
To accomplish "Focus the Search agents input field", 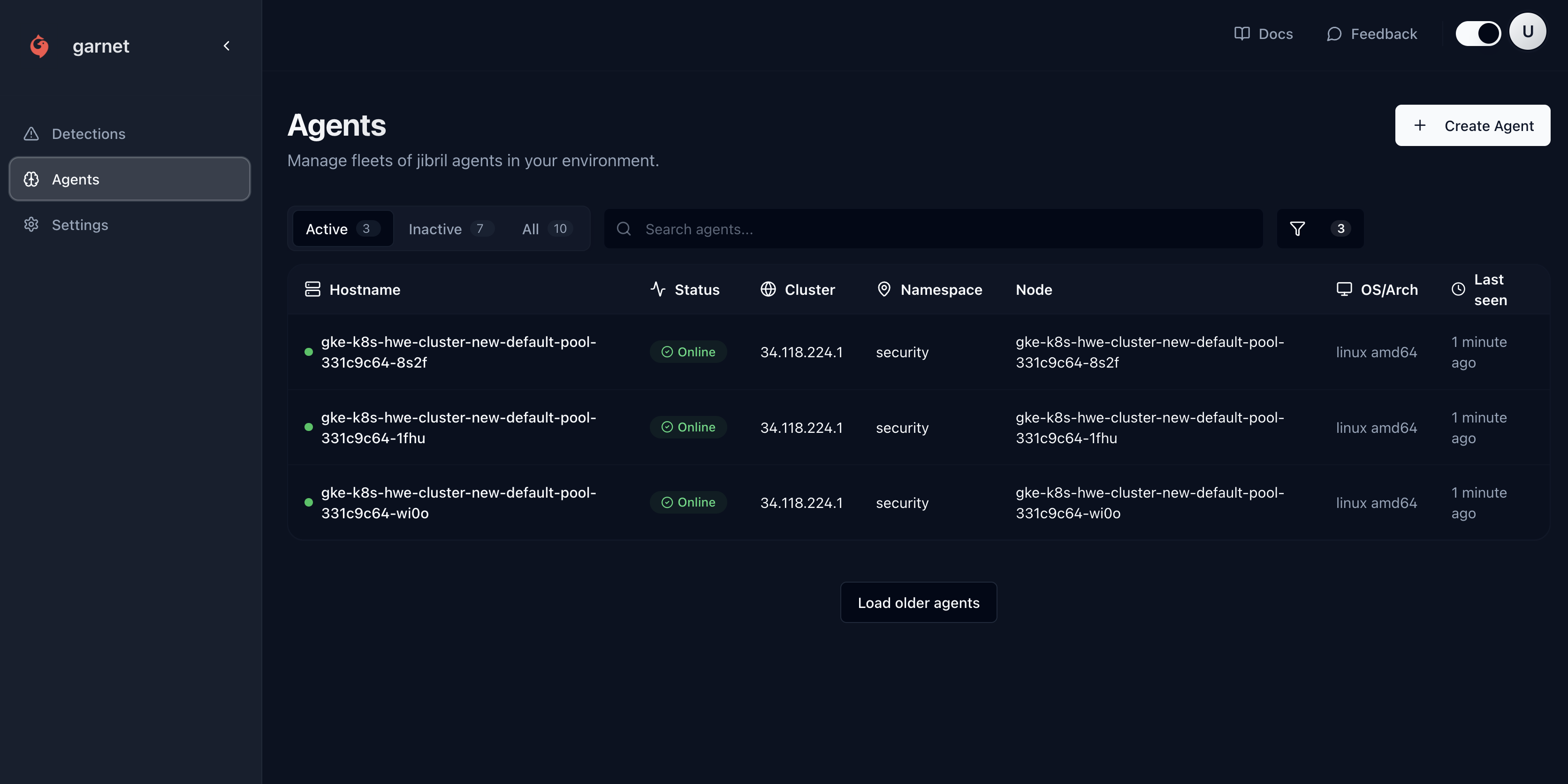I will tap(931, 229).
